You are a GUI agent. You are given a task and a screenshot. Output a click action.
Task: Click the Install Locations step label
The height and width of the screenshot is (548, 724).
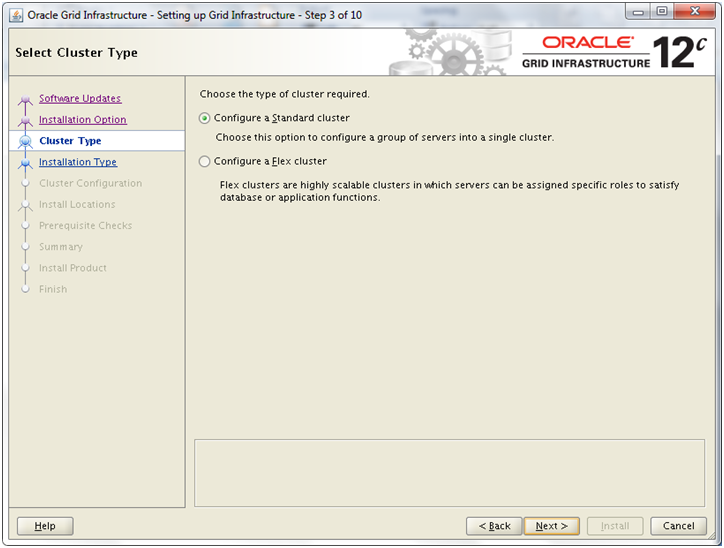coord(77,205)
